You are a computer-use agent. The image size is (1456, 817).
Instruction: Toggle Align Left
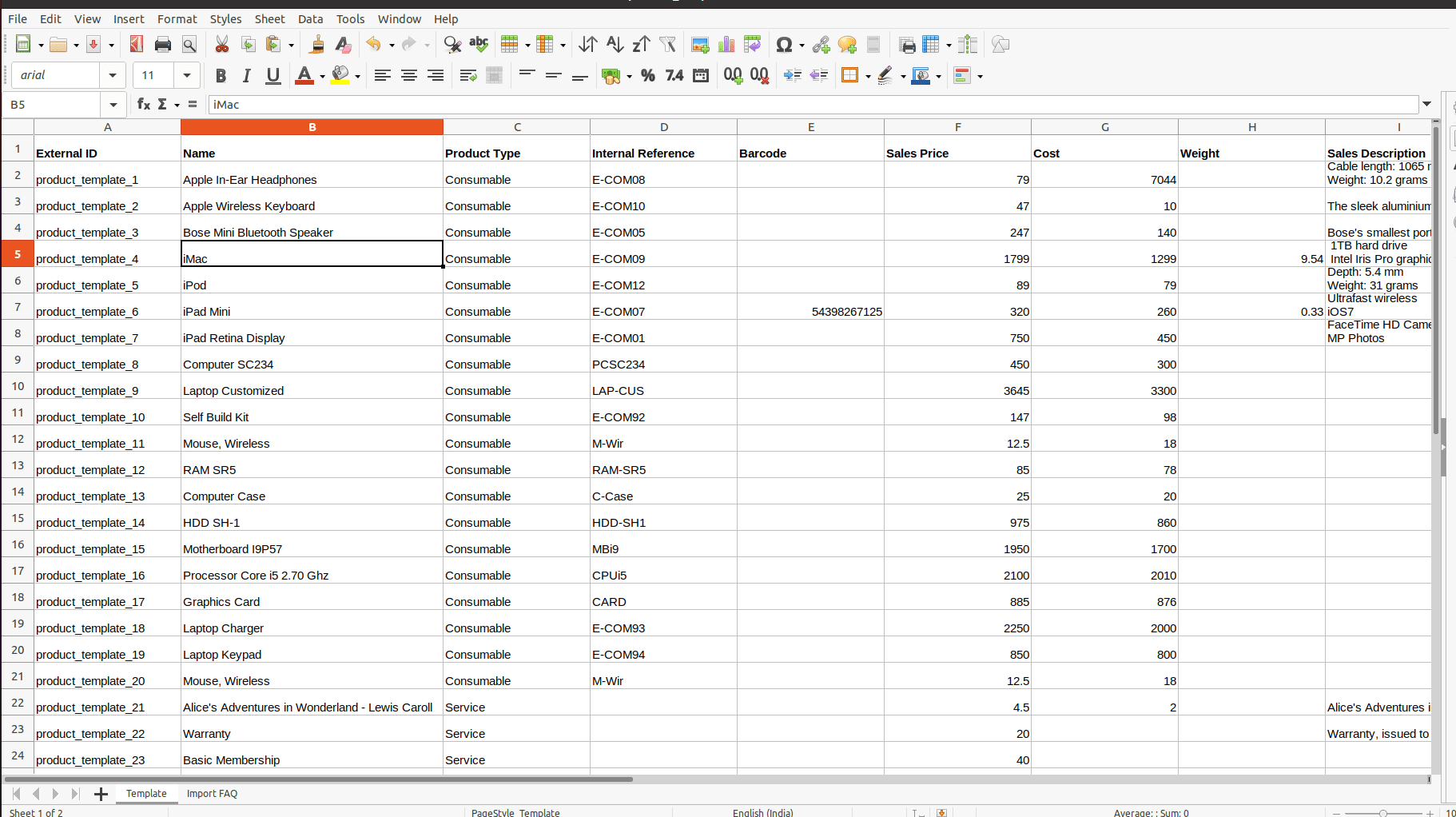tap(383, 75)
